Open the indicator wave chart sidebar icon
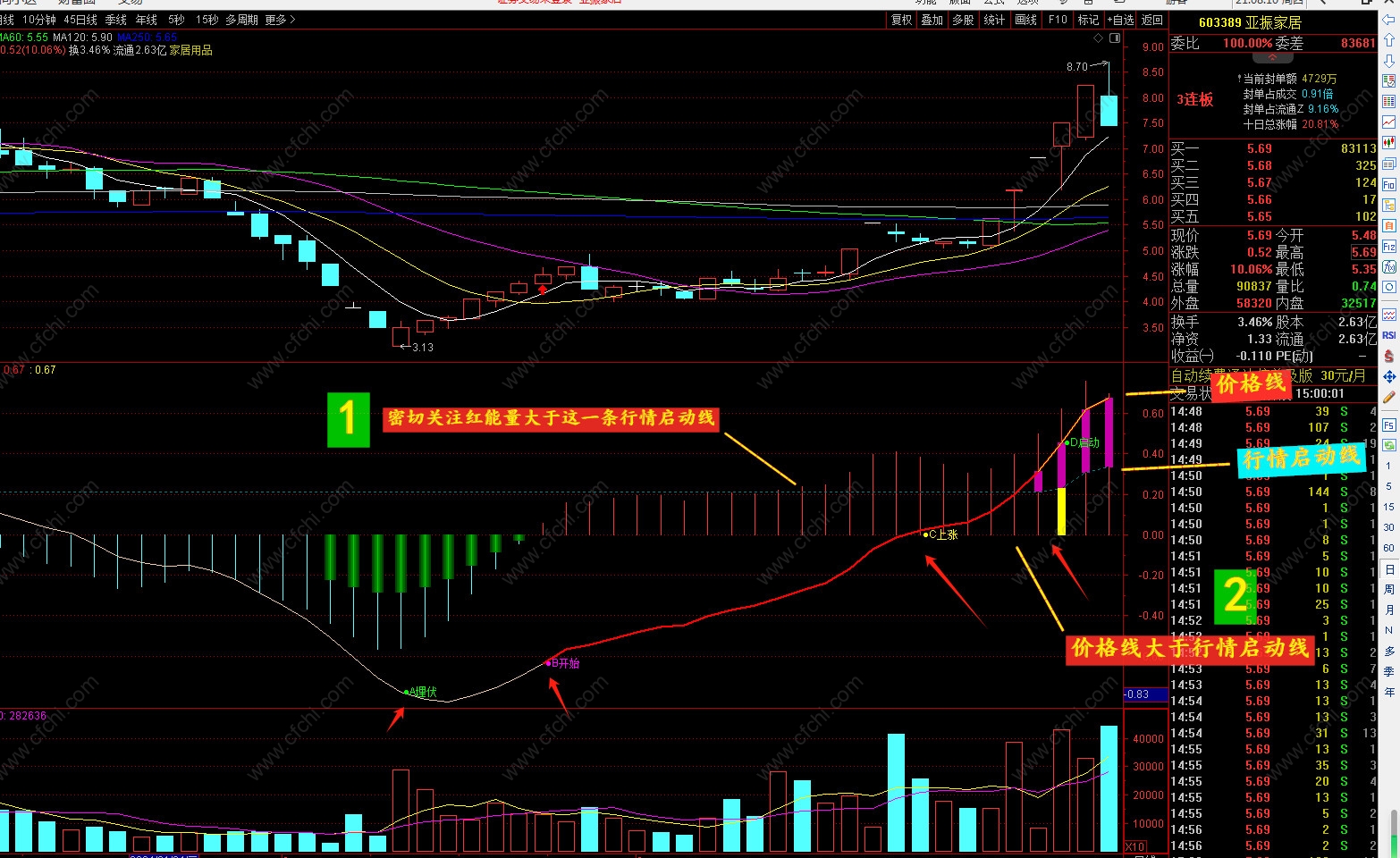This screenshot has height=858, width=1400. point(1389,315)
